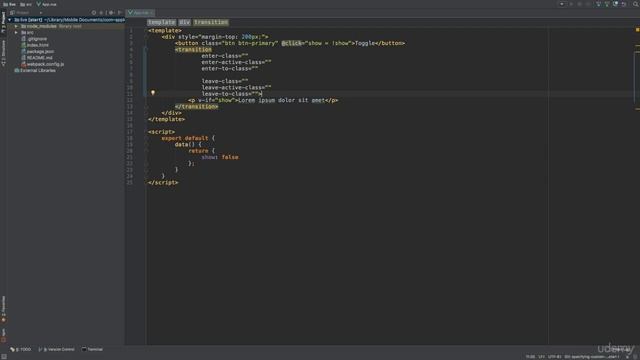Open the TODO tool window
Screen dimensions: 640x360
(21, 349)
